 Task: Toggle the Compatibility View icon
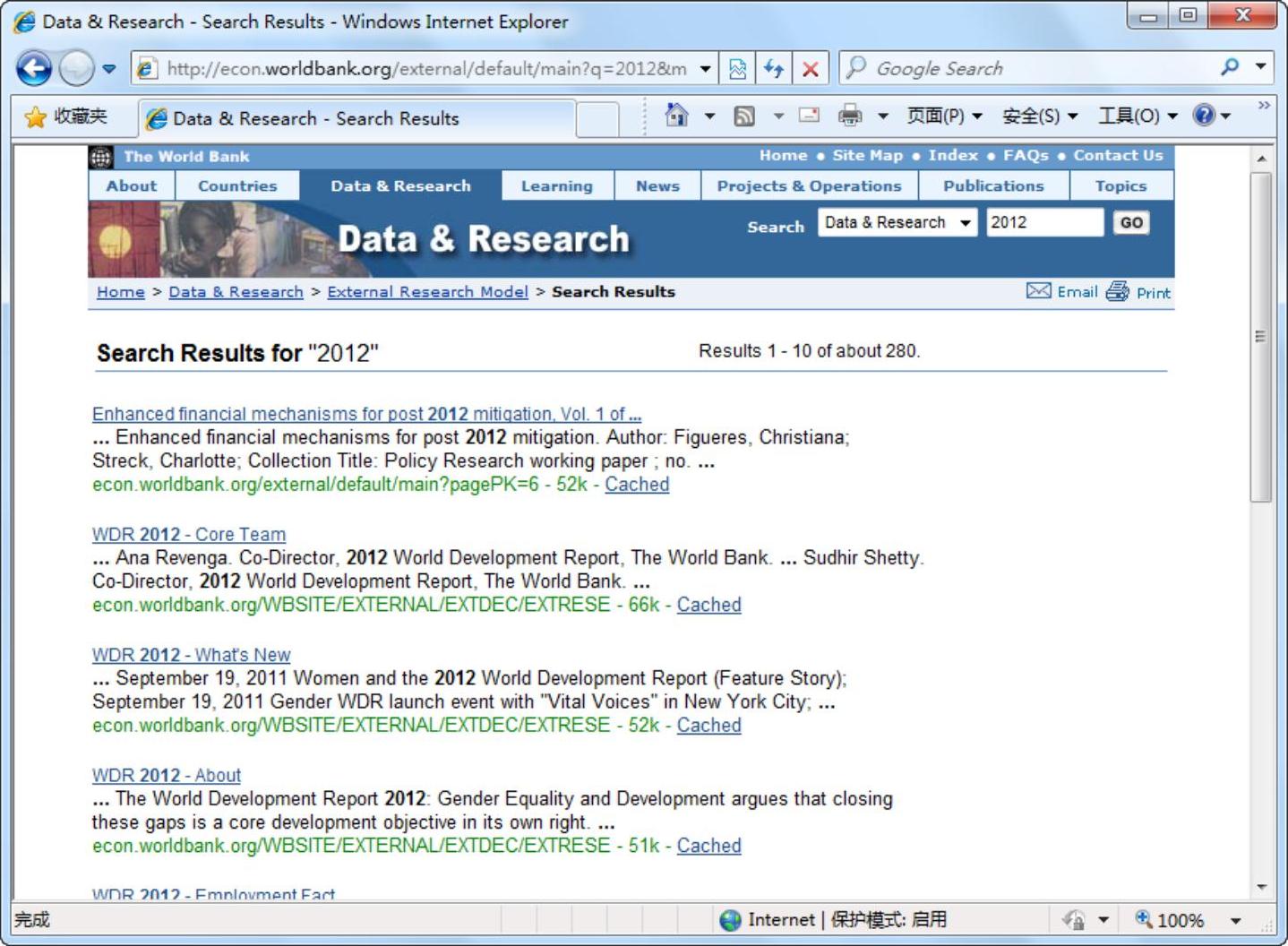coord(738,69)
